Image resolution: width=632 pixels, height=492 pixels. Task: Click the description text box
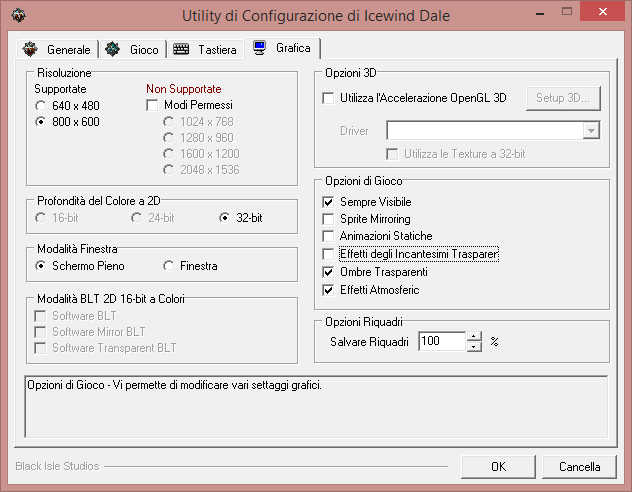(316, 406)
